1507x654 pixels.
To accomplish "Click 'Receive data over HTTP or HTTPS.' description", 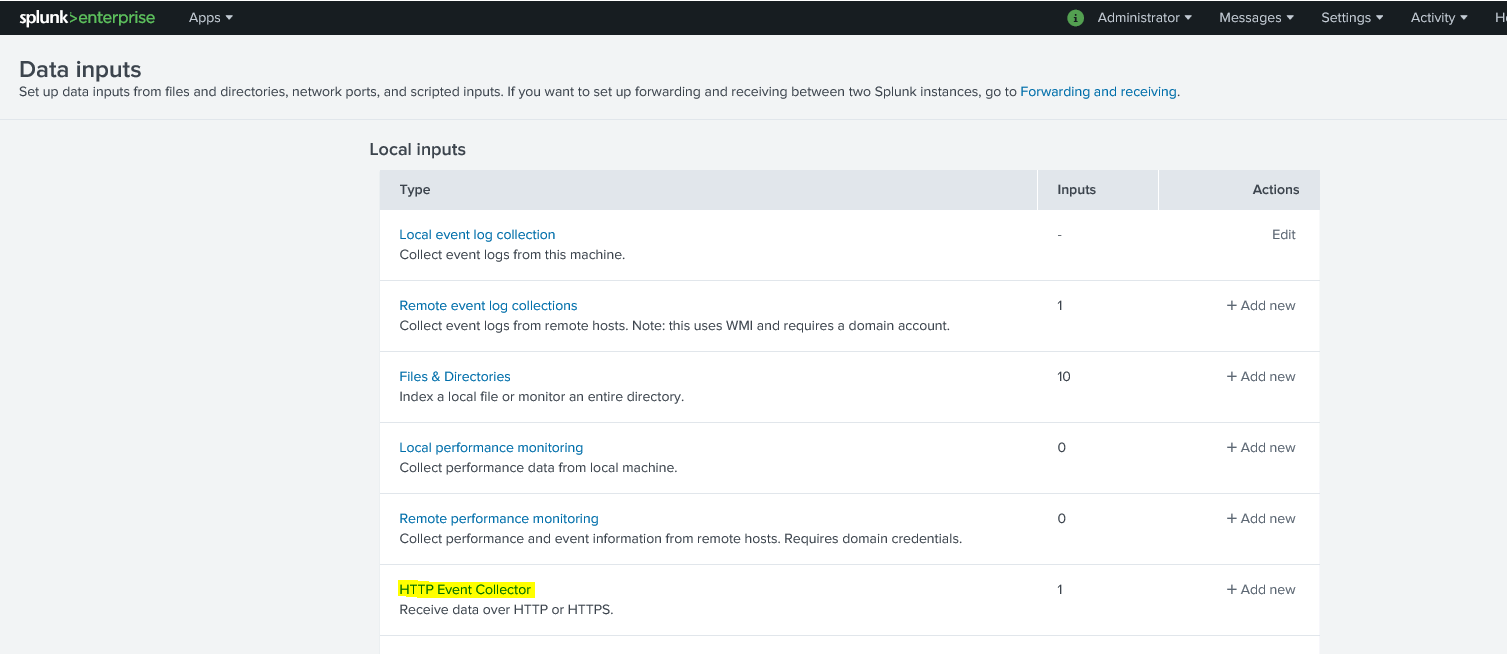I will [x=506, y=609].
